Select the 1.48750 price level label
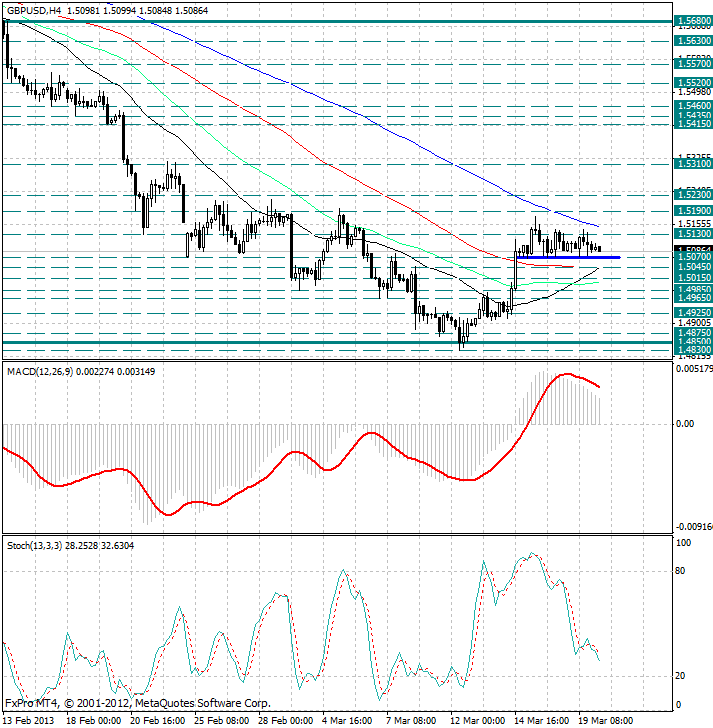The width and height of the screenshot is (713, 728). [693, 333]
